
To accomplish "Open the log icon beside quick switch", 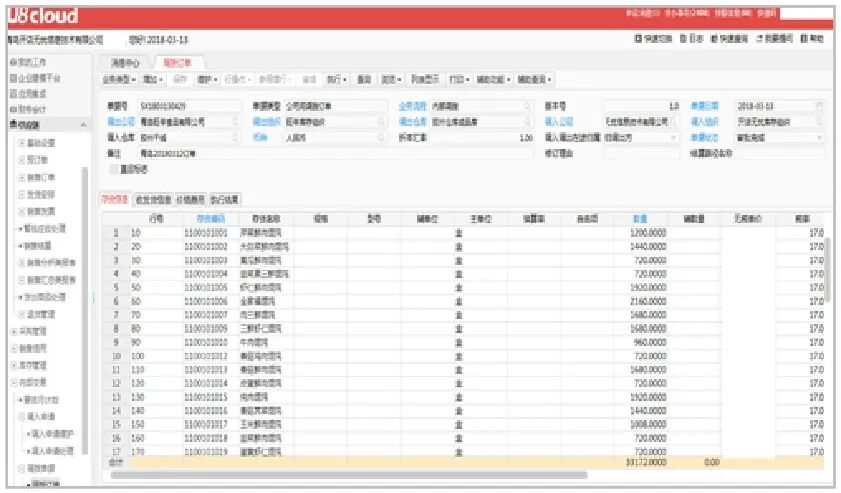I will [x=683, y=39].
